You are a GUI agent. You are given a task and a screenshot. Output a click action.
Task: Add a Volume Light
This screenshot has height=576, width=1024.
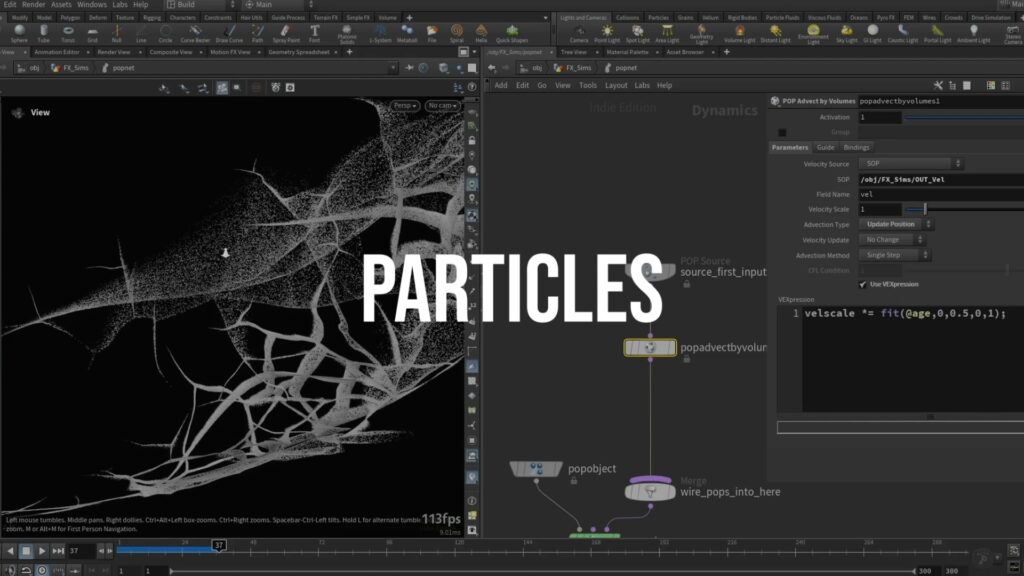pos(739,33)
